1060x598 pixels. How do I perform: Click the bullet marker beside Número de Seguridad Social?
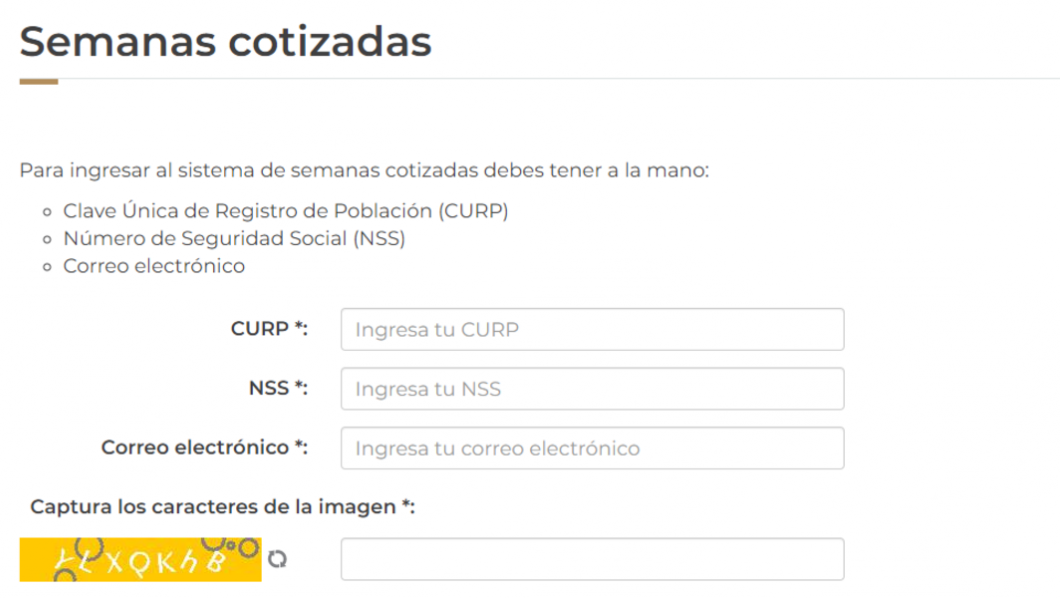[46, 240]
